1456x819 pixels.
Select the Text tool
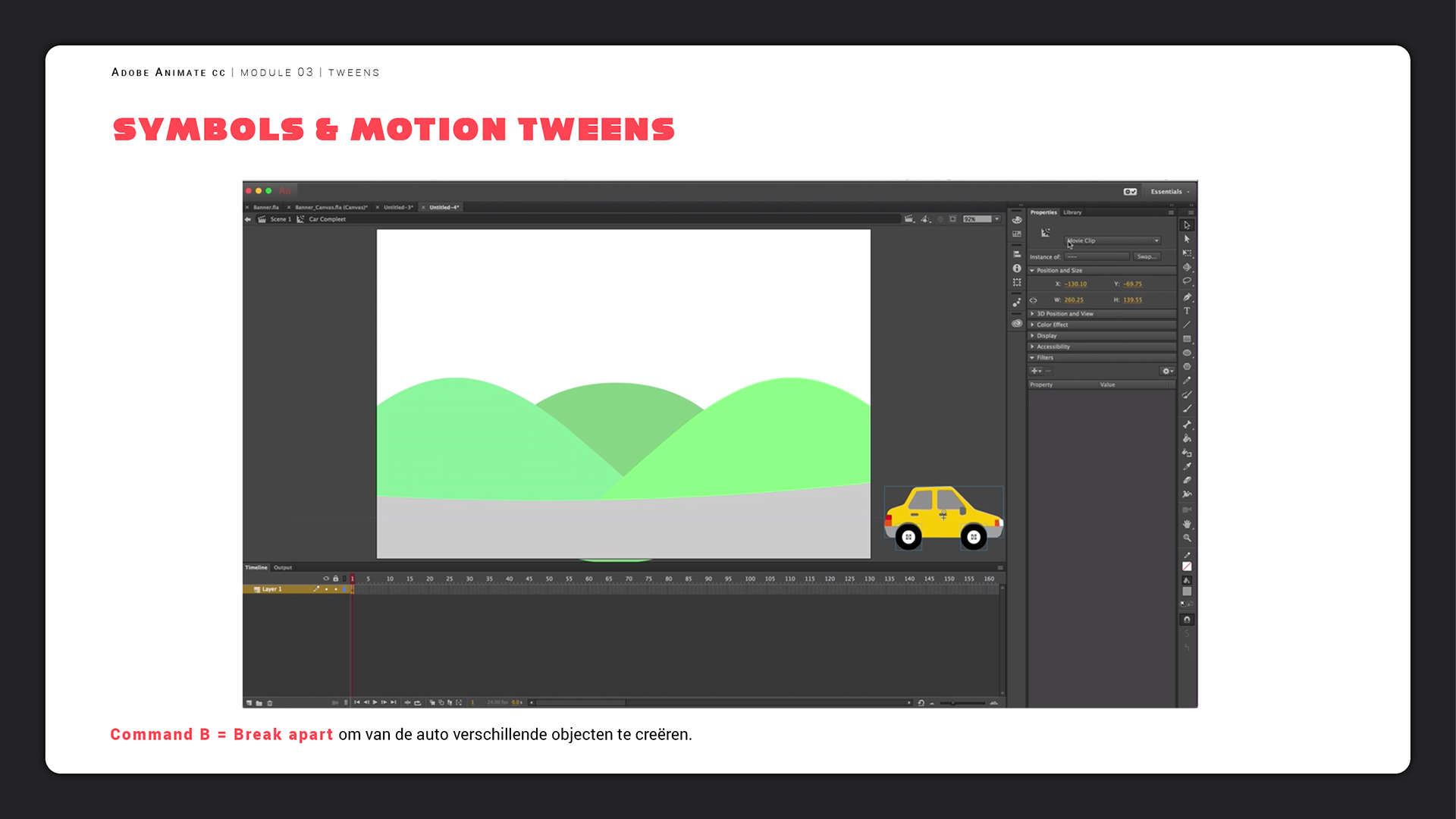click(1187, 311)
